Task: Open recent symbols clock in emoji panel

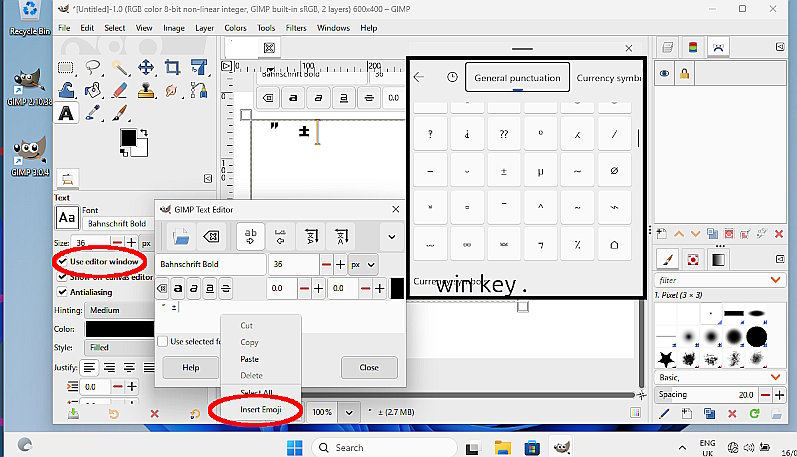Action: (452, 77)
